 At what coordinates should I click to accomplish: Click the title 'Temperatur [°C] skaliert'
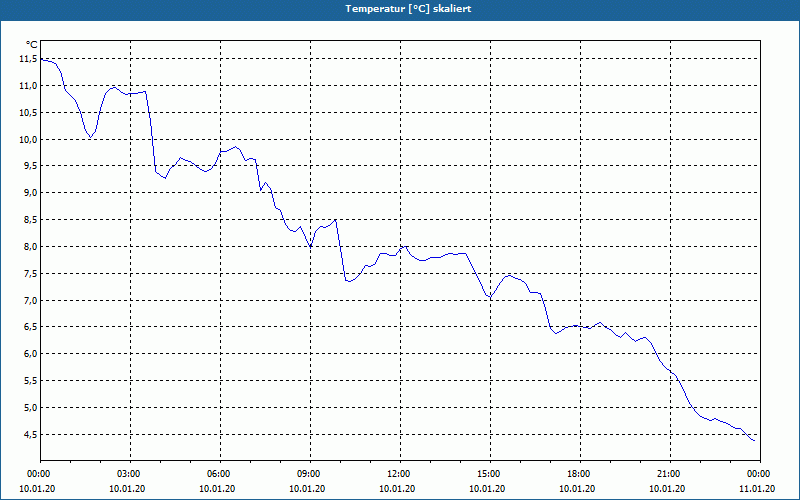[408, 9]
